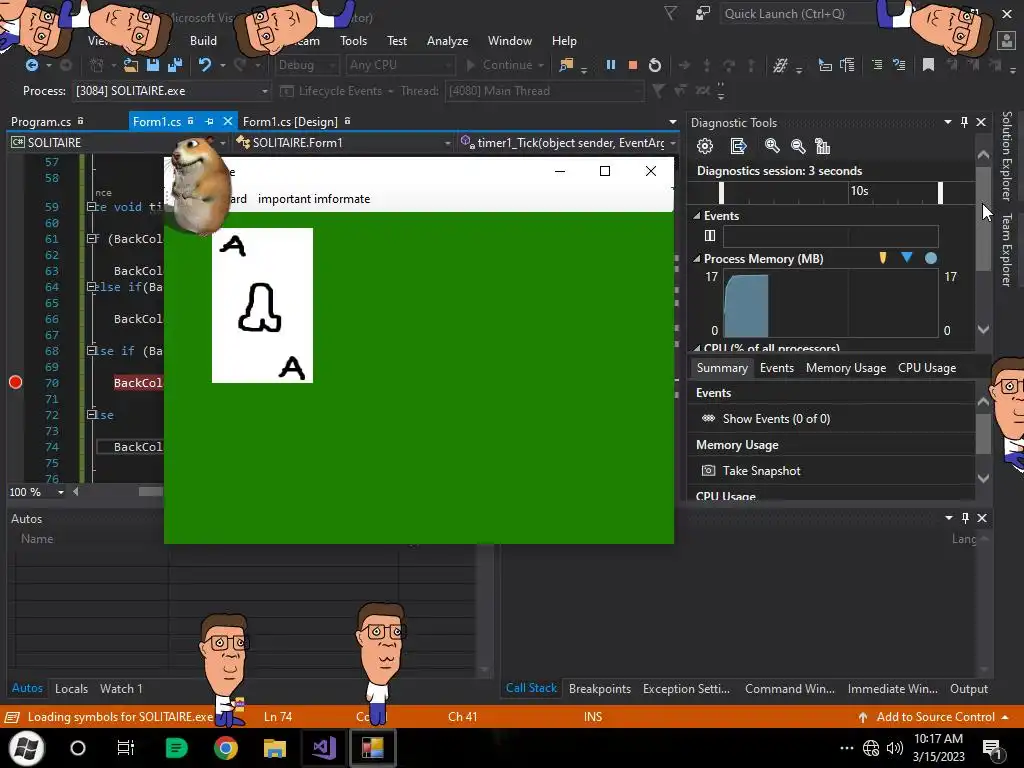This screenshot has width=1024, height=768.
Task: Click the Zoom In magnifier in Diagnostic Tools
Action: coord(772,146)
